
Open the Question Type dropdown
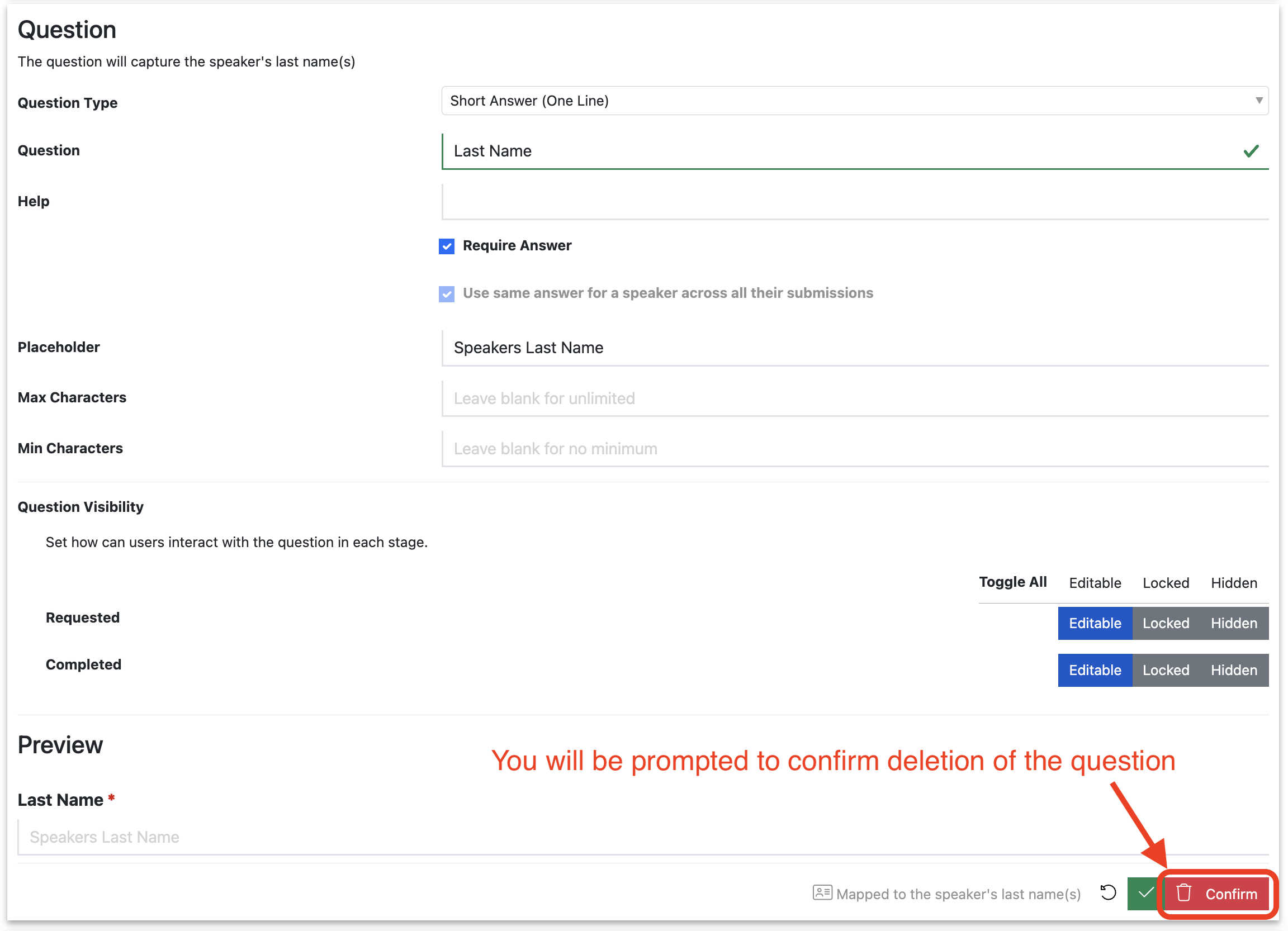[x=855, y=101]
